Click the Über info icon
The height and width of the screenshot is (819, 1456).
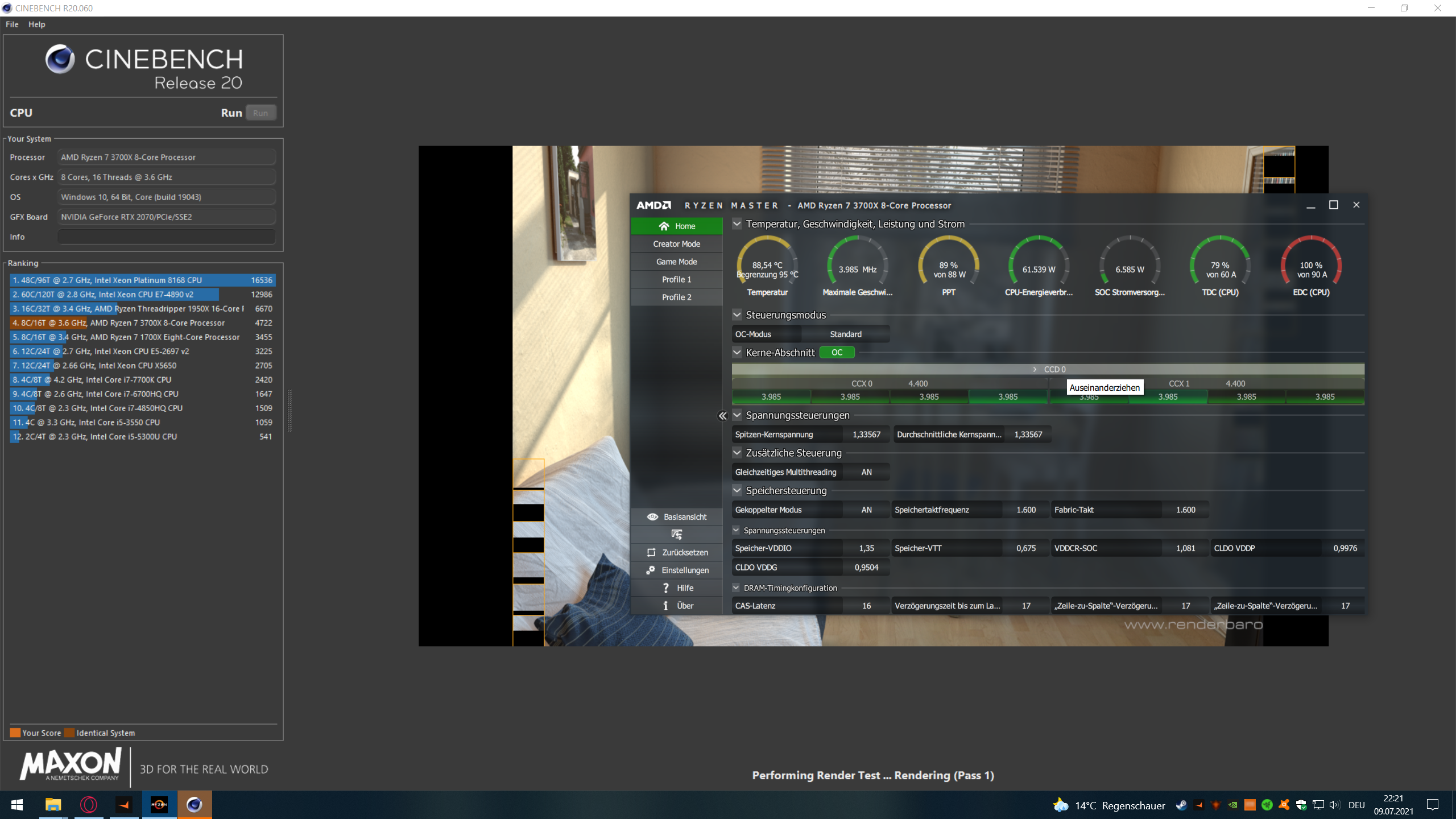coord(665,606)
